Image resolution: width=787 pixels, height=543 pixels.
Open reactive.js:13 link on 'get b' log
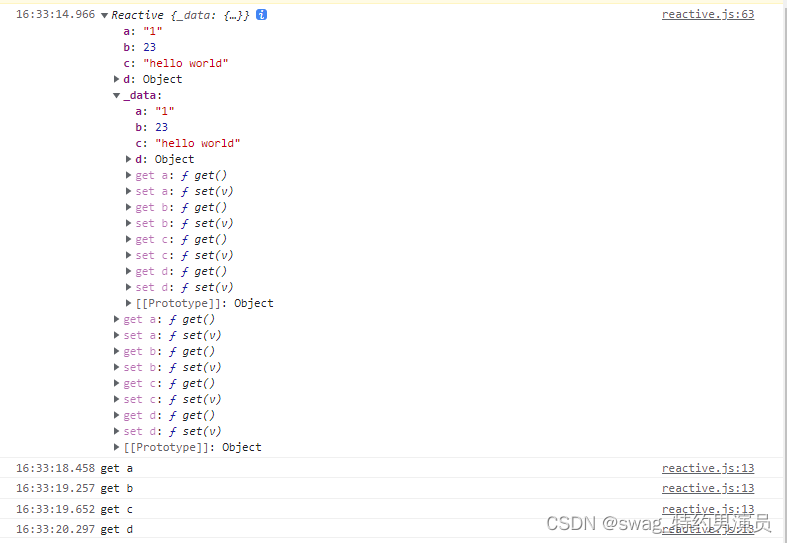(x=708, y=489)
